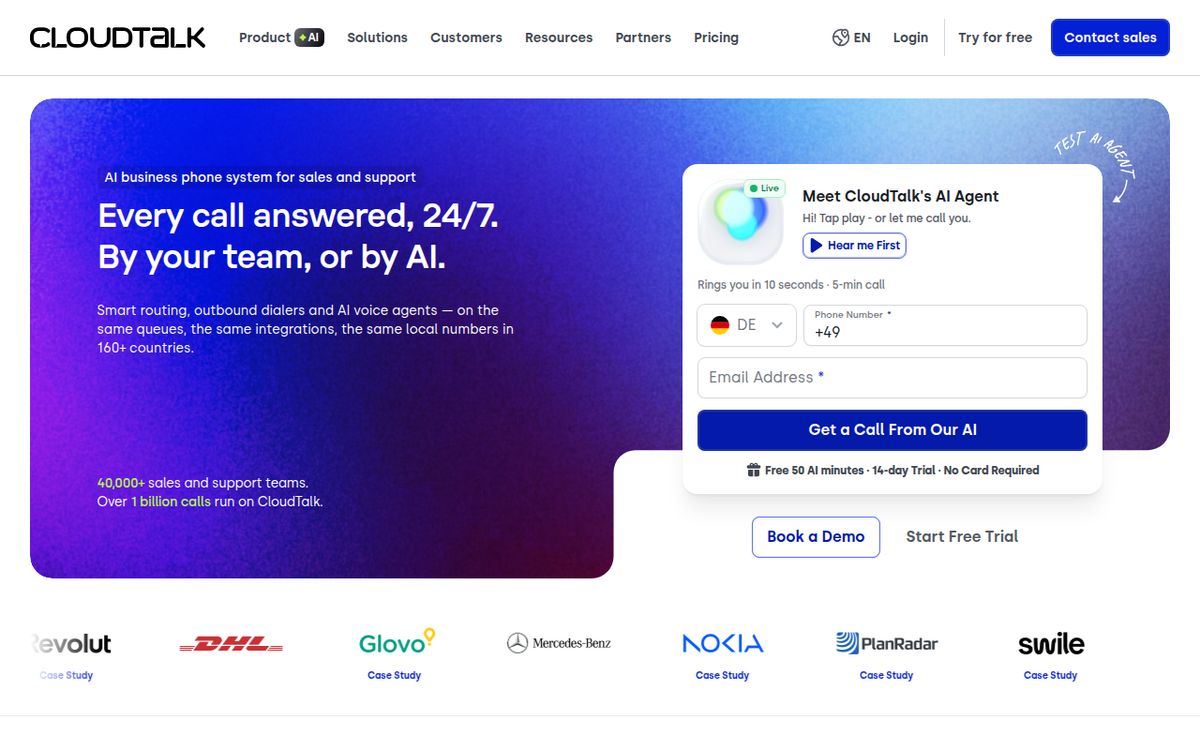Viewport: 1200px width, 750px height.
Task: Open the PlanRadar Case Study
Action: pyautogui.click(x=886, y=675)
